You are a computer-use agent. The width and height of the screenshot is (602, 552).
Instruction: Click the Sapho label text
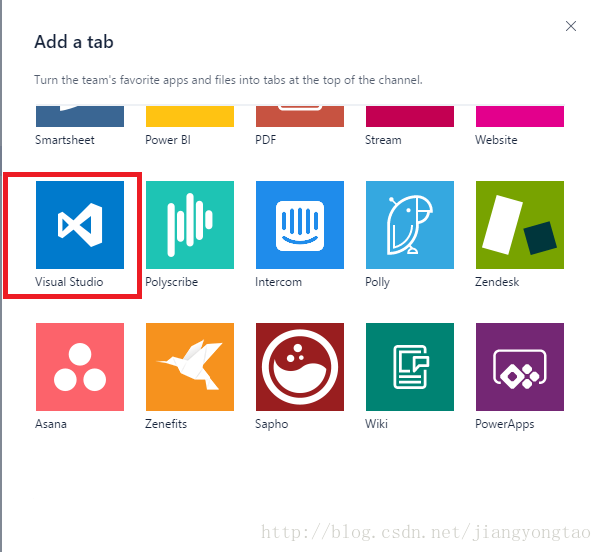coord(271,424)
